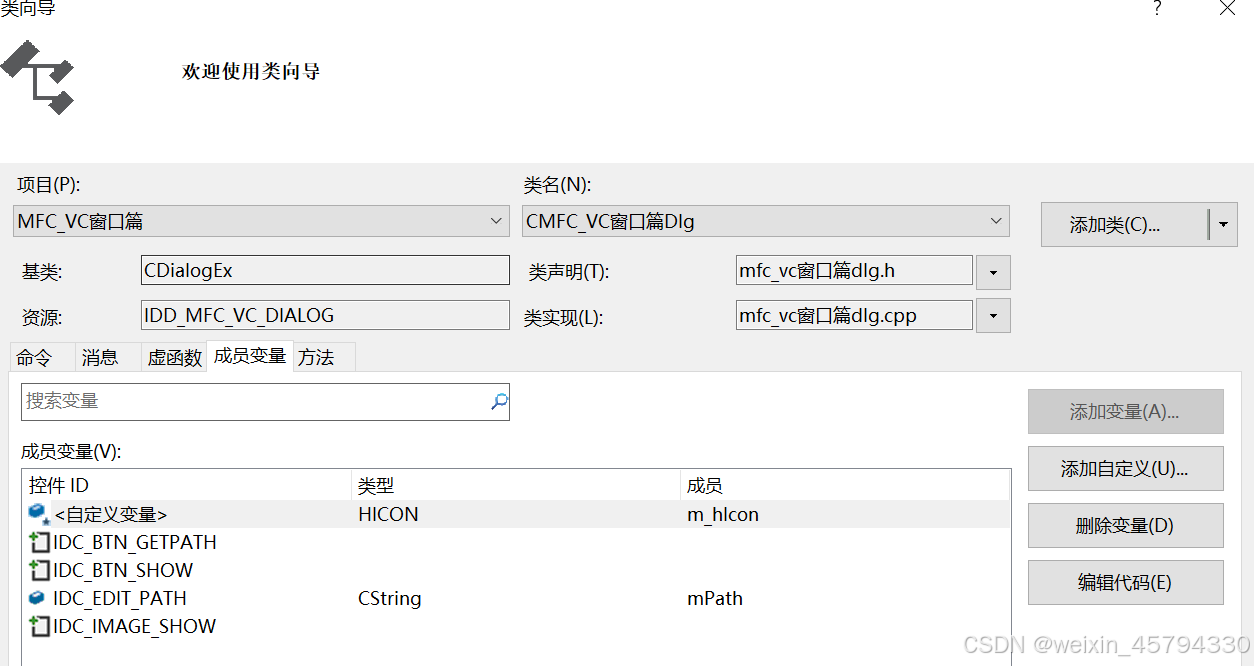The image size is (1254, 666).
Task: Open the 类名(N) class name dropdown
Action: click(x=996, y=221)
